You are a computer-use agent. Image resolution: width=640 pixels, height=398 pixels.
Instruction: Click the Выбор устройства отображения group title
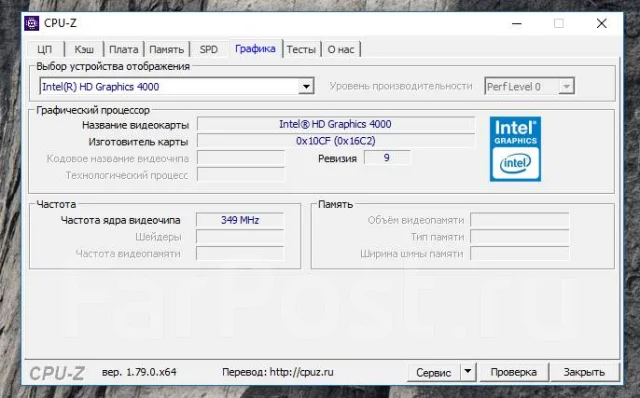pyautogui.click(x=113, y=67)
